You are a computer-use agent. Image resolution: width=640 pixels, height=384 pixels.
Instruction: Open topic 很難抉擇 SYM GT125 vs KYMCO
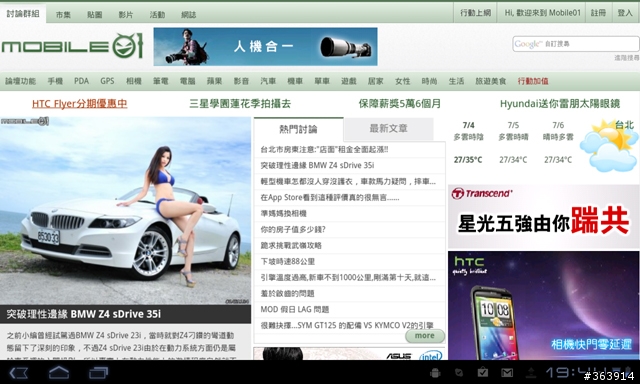click(347, 325)
